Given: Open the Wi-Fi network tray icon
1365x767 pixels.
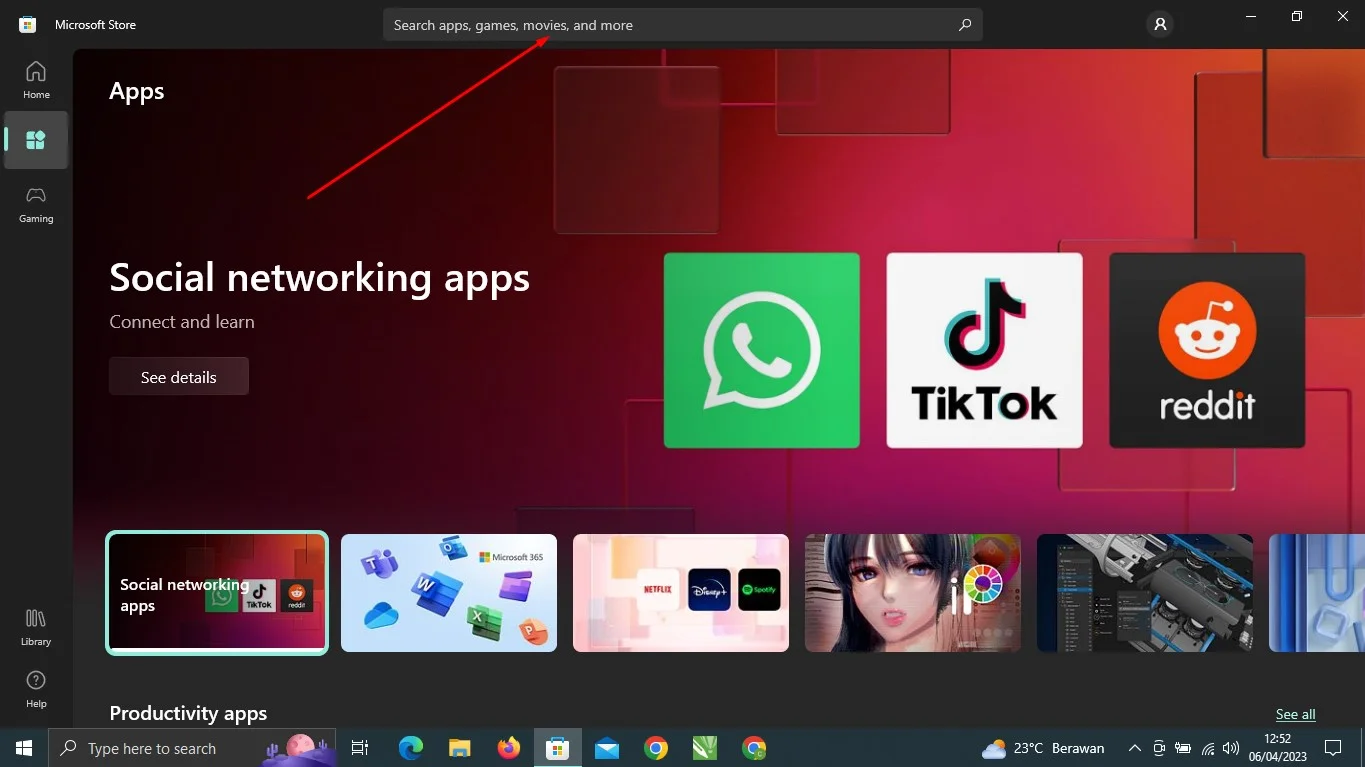Looking at the screenshot, I should (1207, 748).
